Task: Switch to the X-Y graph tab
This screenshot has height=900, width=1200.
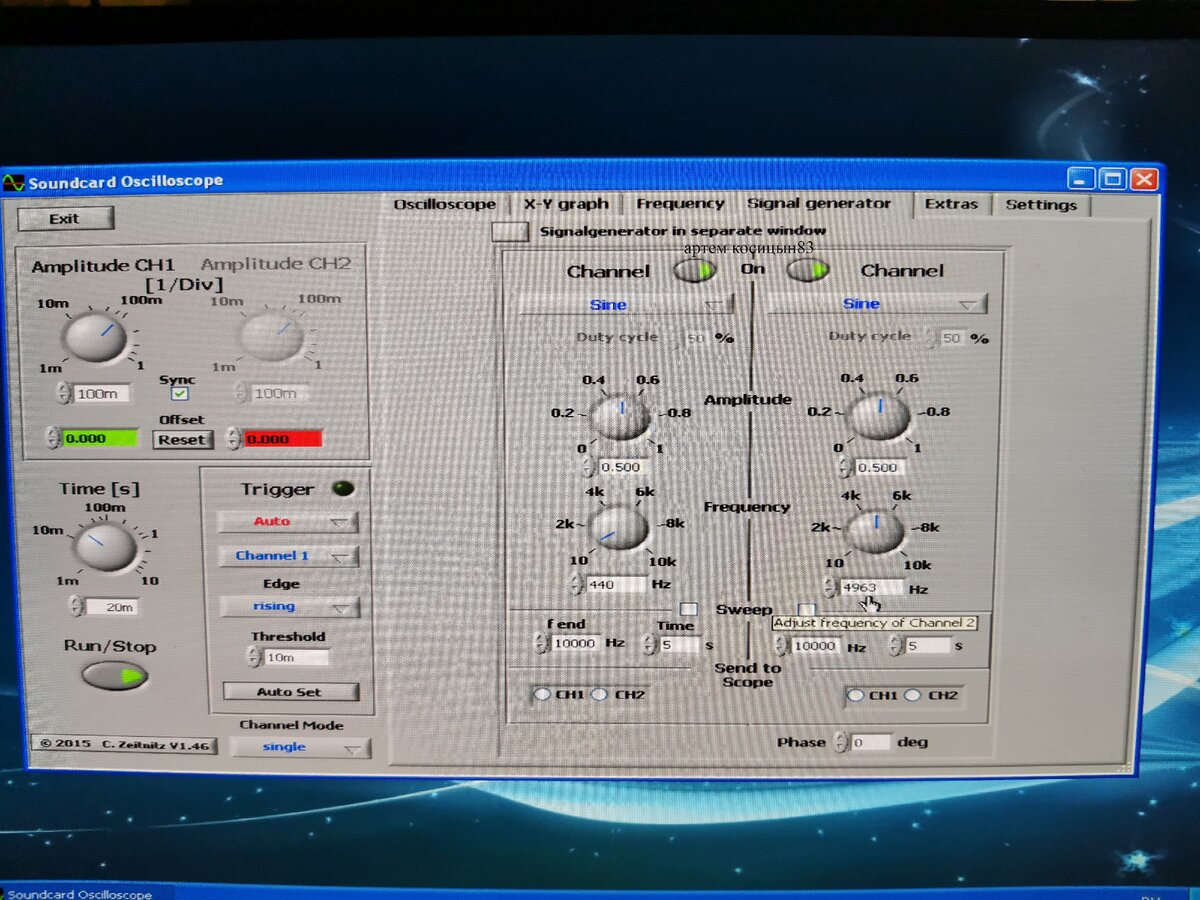Action: 566,203
